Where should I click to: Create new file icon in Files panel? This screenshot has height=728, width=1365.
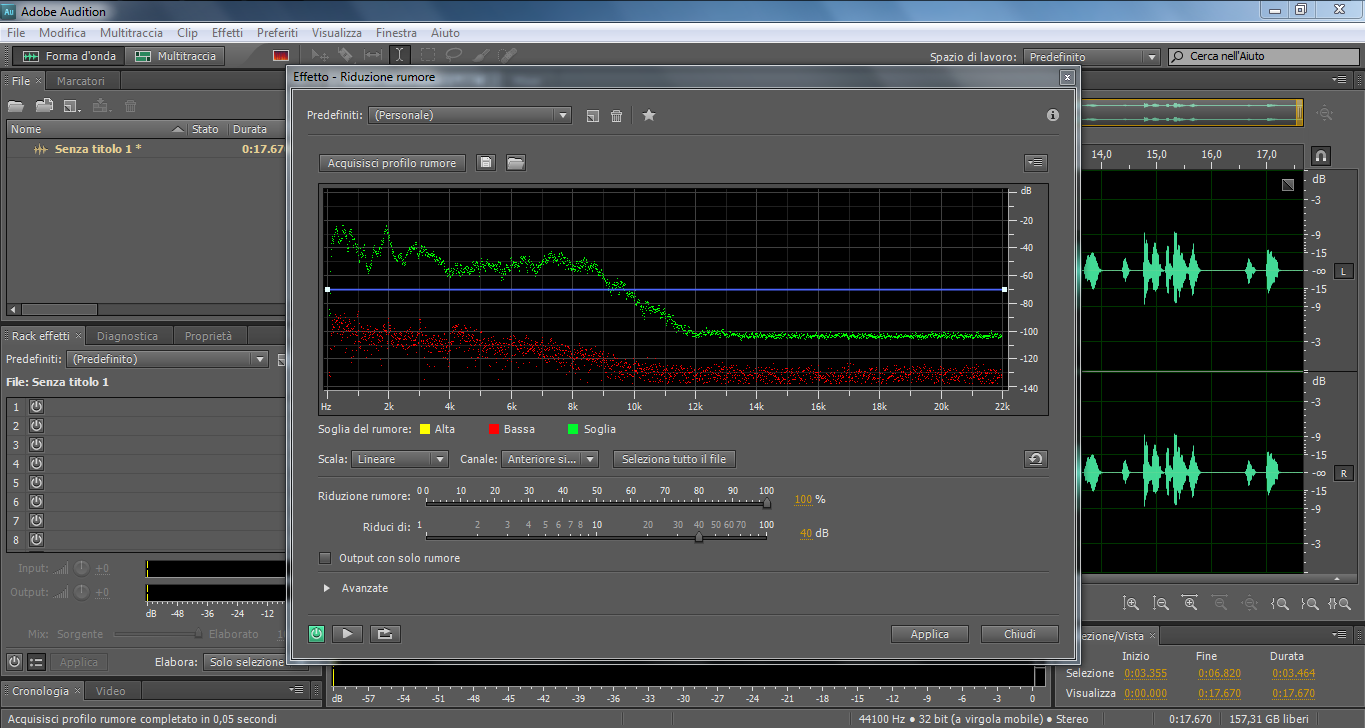click(x=72, y=105)
